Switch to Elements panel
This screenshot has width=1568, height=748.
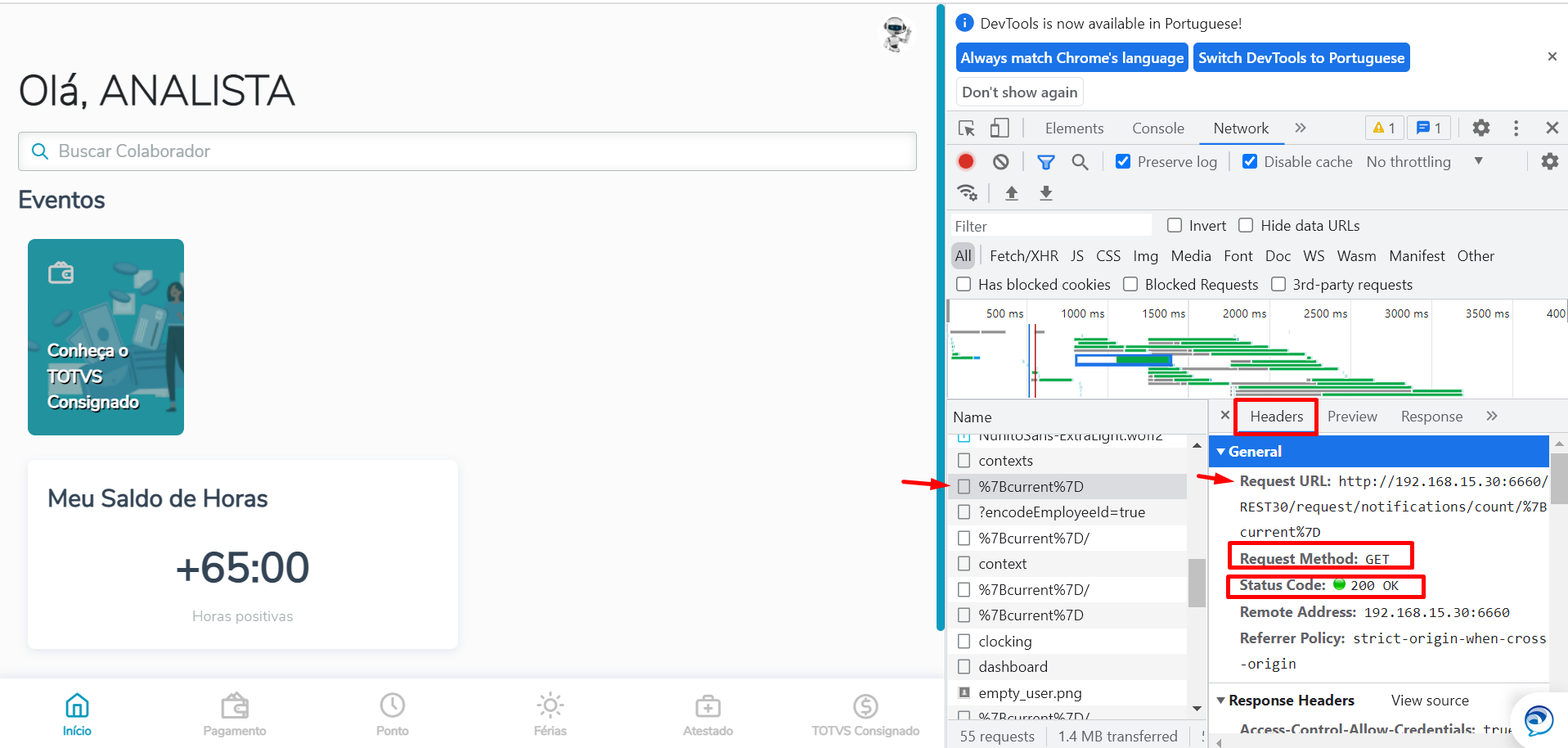pos(1074,128)
